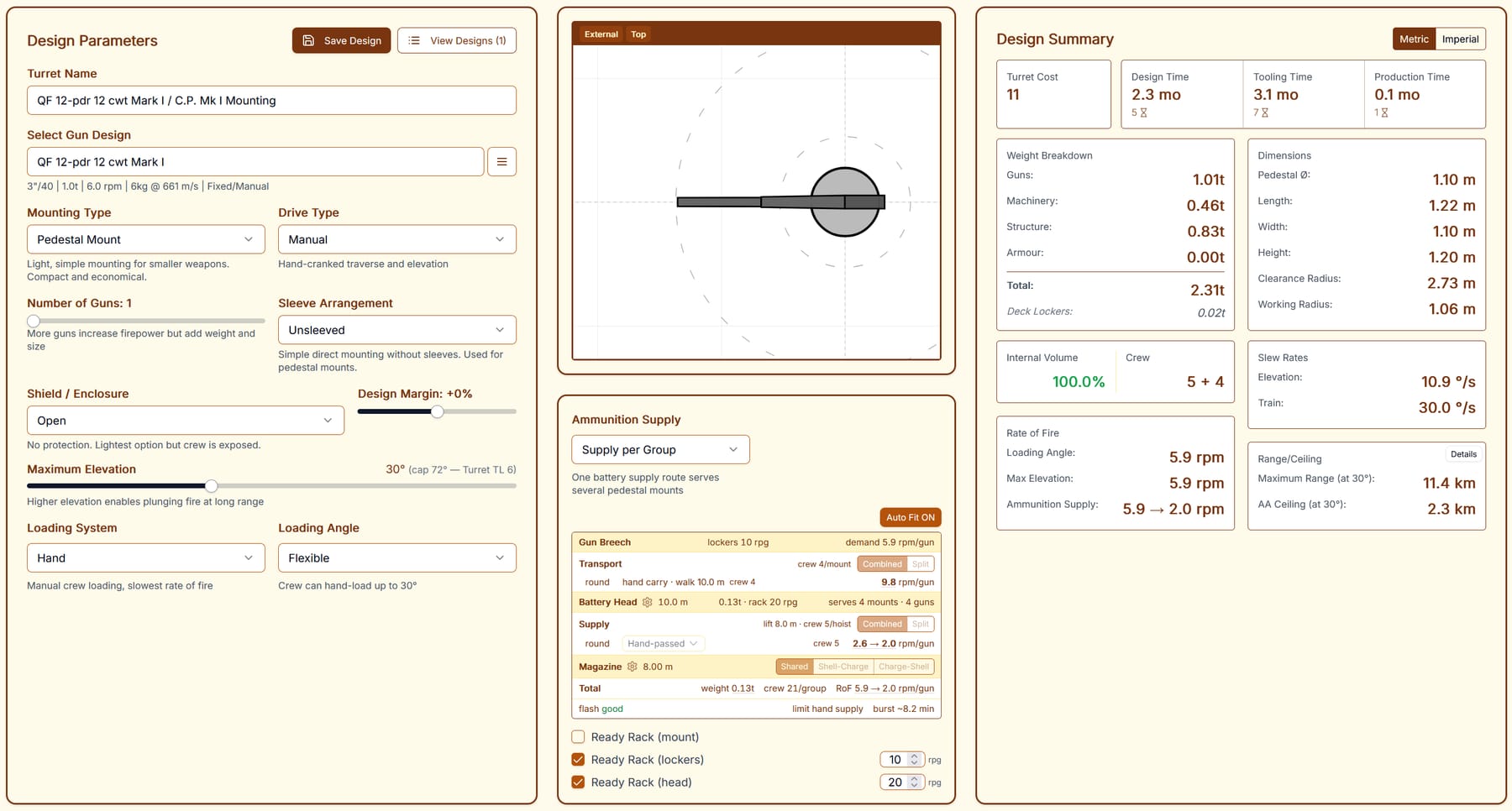
Task: Click Total weight 2.31t value
Action: [1207, 290]
